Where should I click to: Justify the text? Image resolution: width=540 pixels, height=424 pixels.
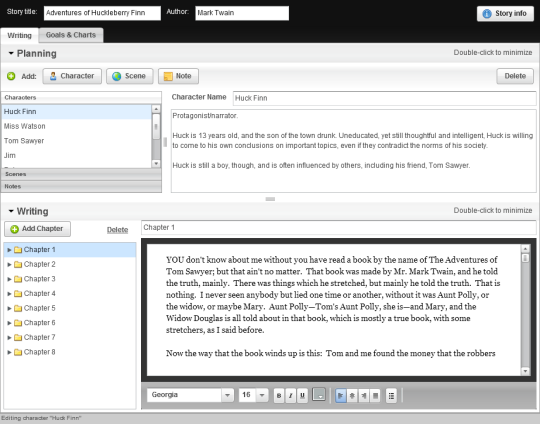pyautogui.click(x=375, y=396)
